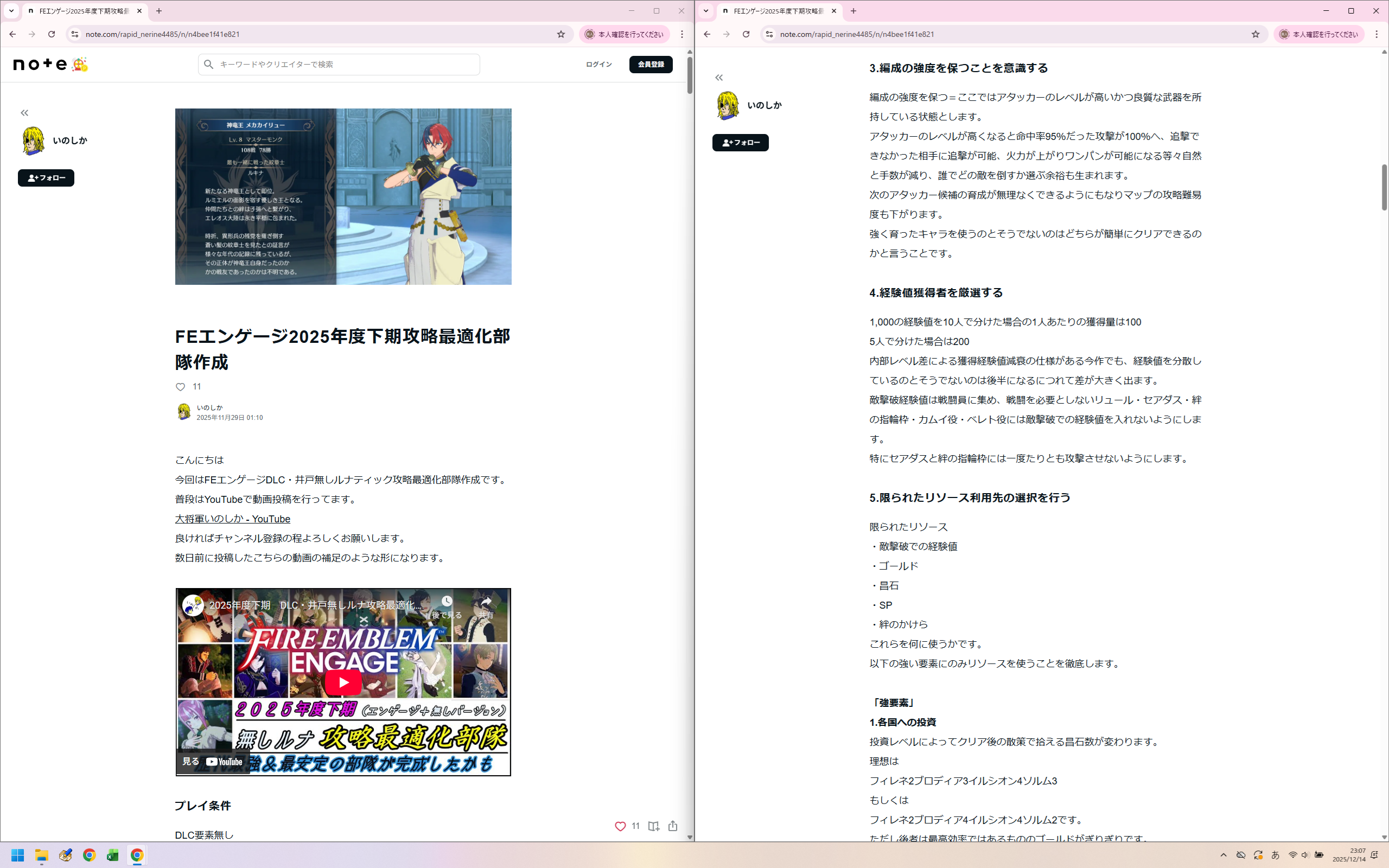
Task: Collapse left sidebar with double chevron
Action: coord(24,112)
